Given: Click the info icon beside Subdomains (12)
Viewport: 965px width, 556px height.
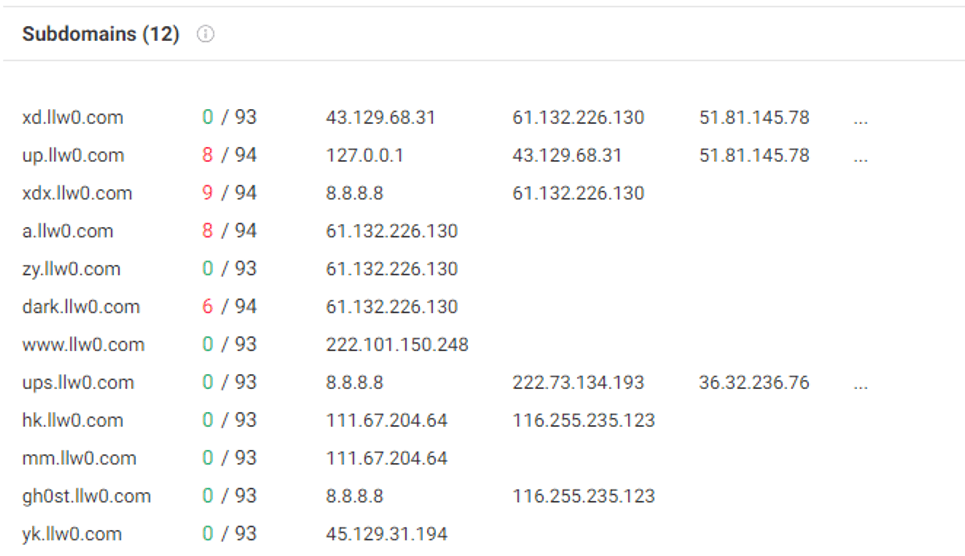Looking at the screenshot, I should (x=206, y=34).
